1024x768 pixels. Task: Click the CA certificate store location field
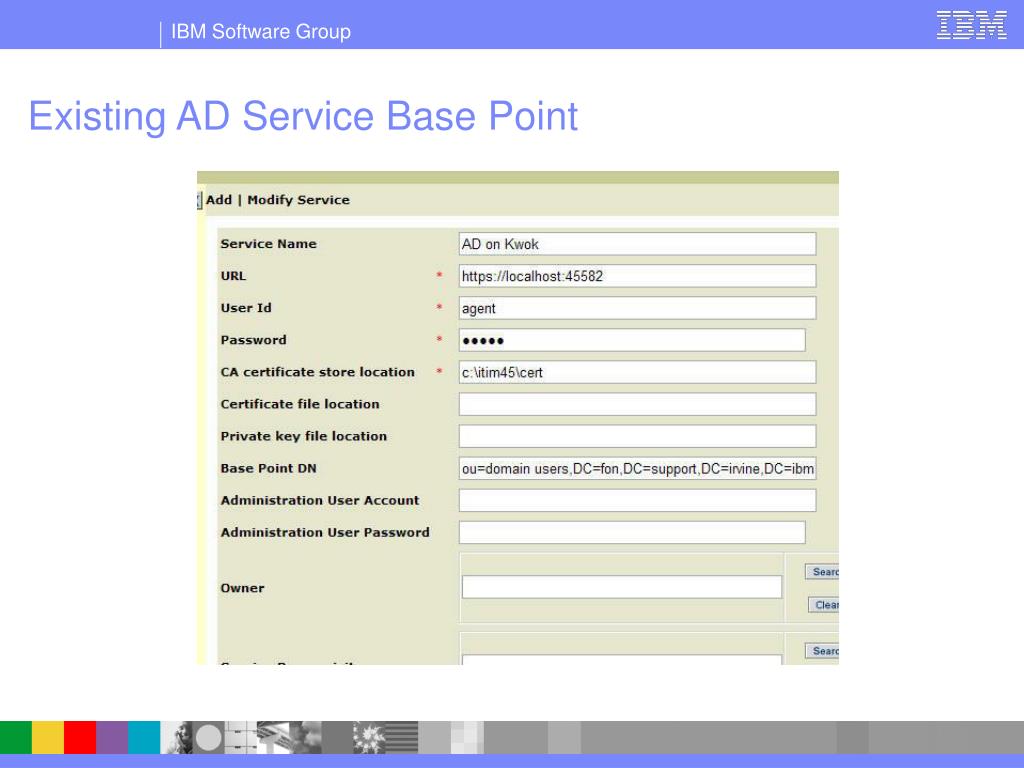[x=637, y=372]
